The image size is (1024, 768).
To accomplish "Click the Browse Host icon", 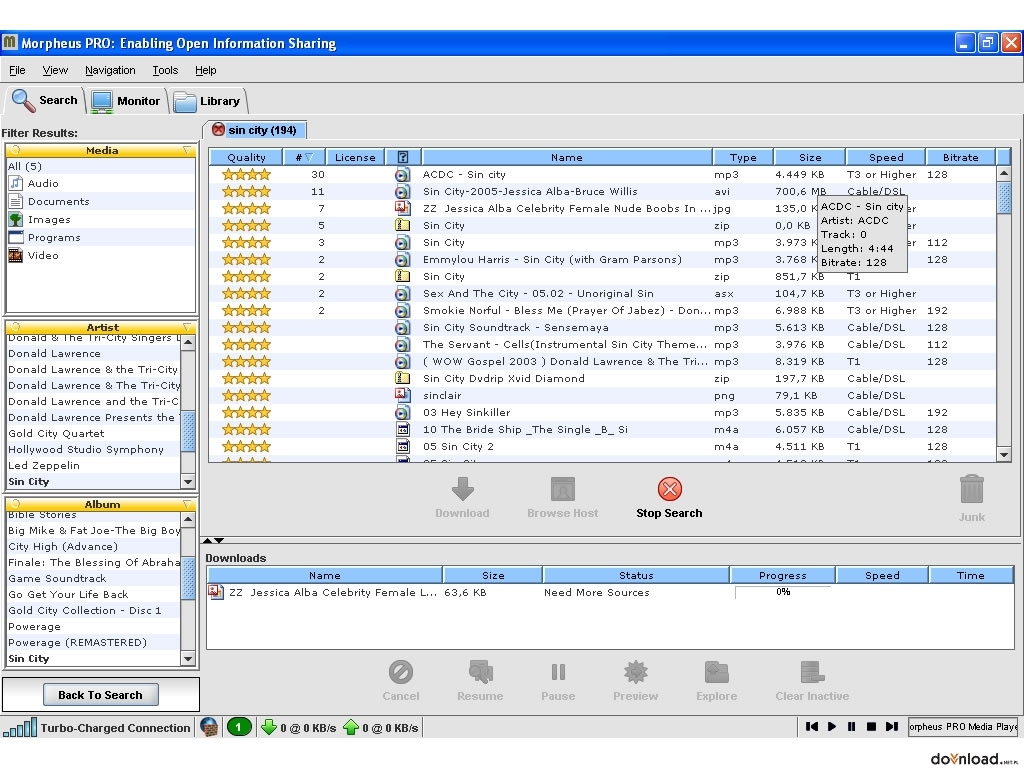I will [562, 488].
